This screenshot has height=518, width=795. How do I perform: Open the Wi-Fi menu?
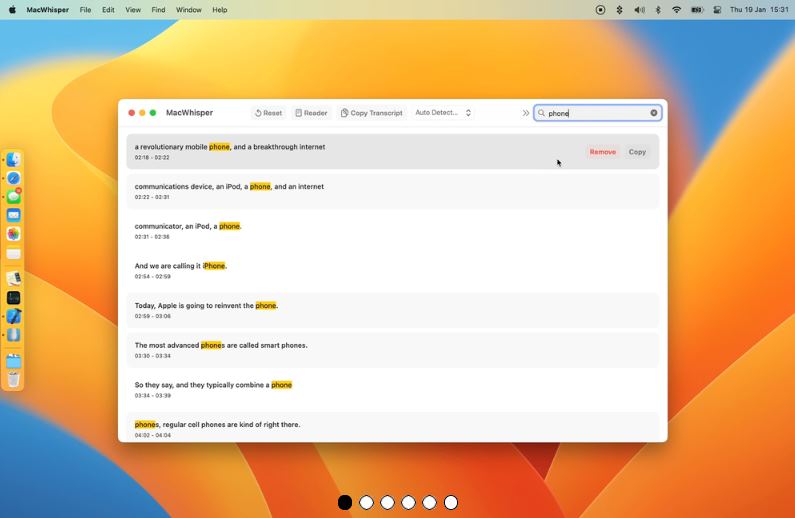pyautogui.click(x=676, y=10)
